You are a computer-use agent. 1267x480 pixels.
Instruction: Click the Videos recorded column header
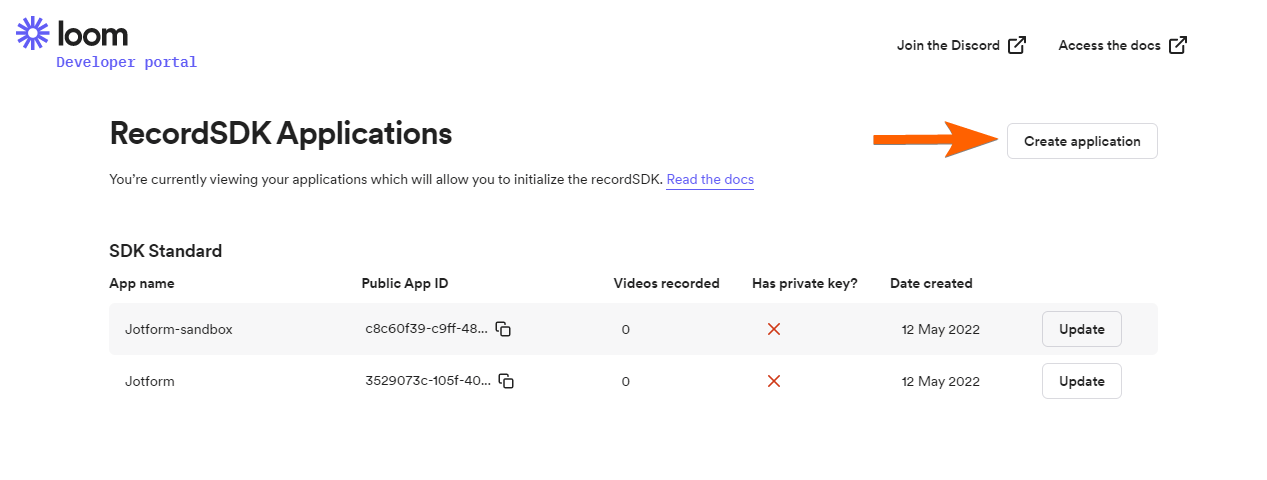(x=666, y=283)
